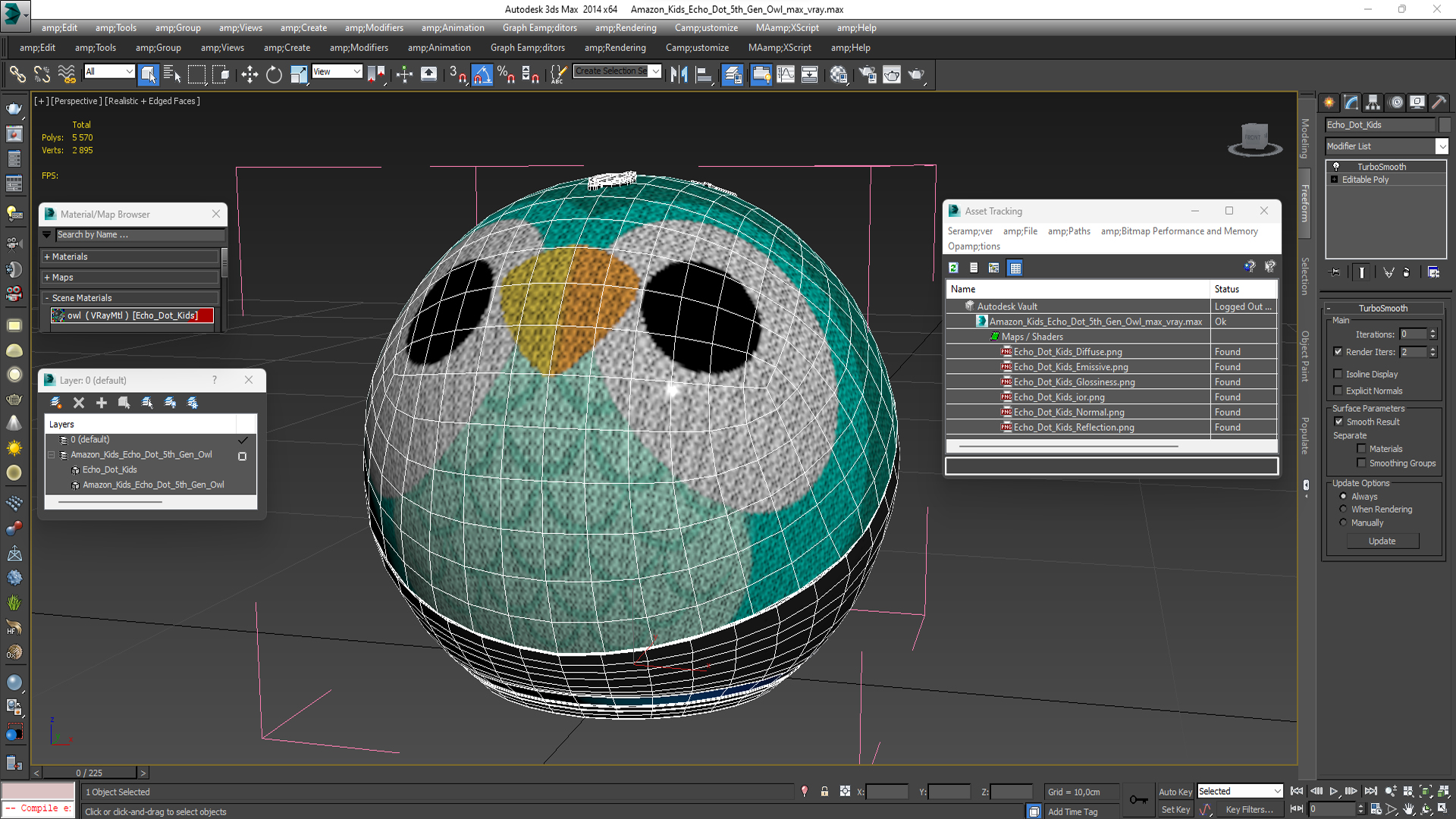Enable Render Iters checkbox
1456x819 pixels.
tap(1338, 352)
